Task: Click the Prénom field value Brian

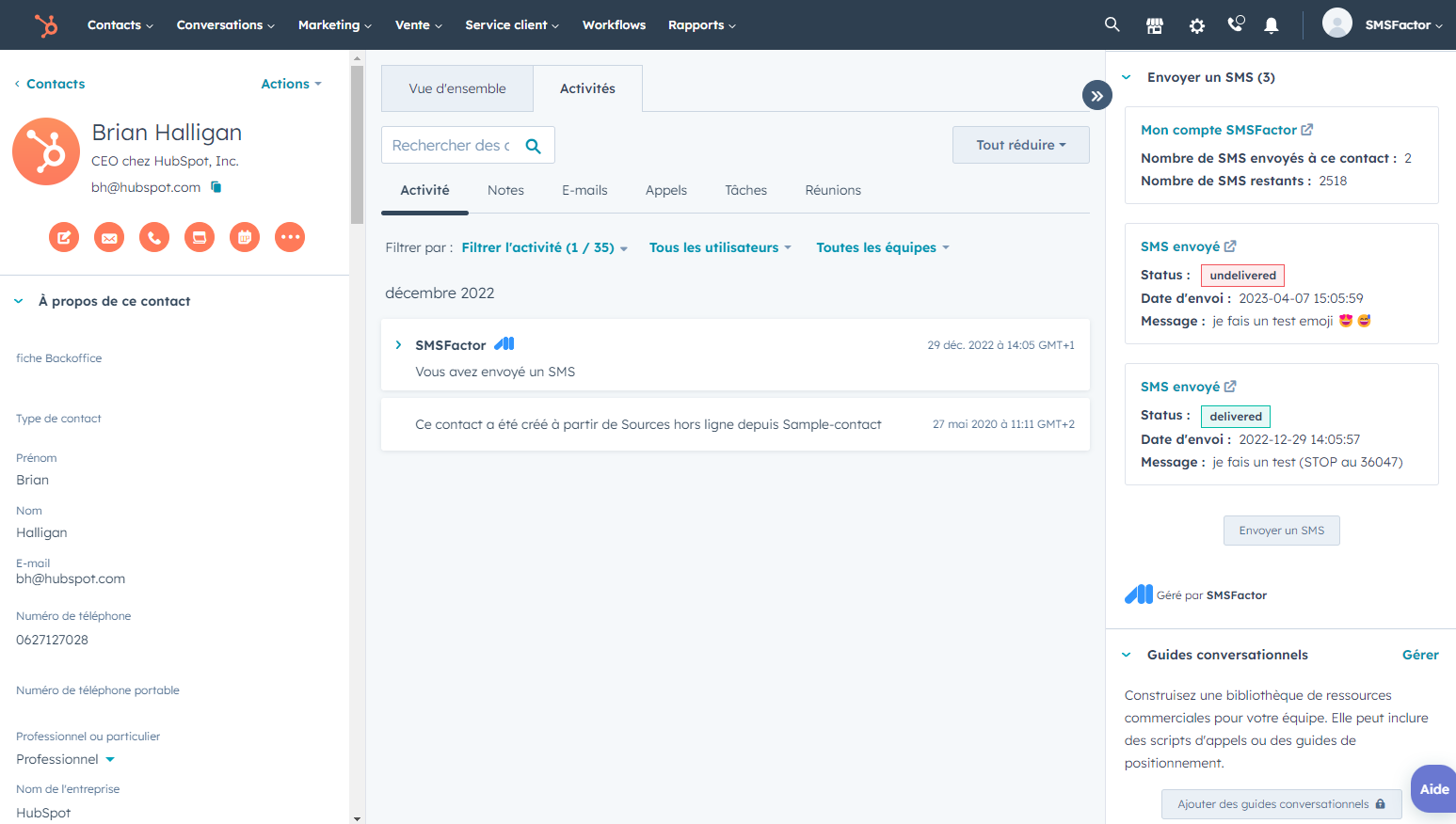Action: (32, 480)
